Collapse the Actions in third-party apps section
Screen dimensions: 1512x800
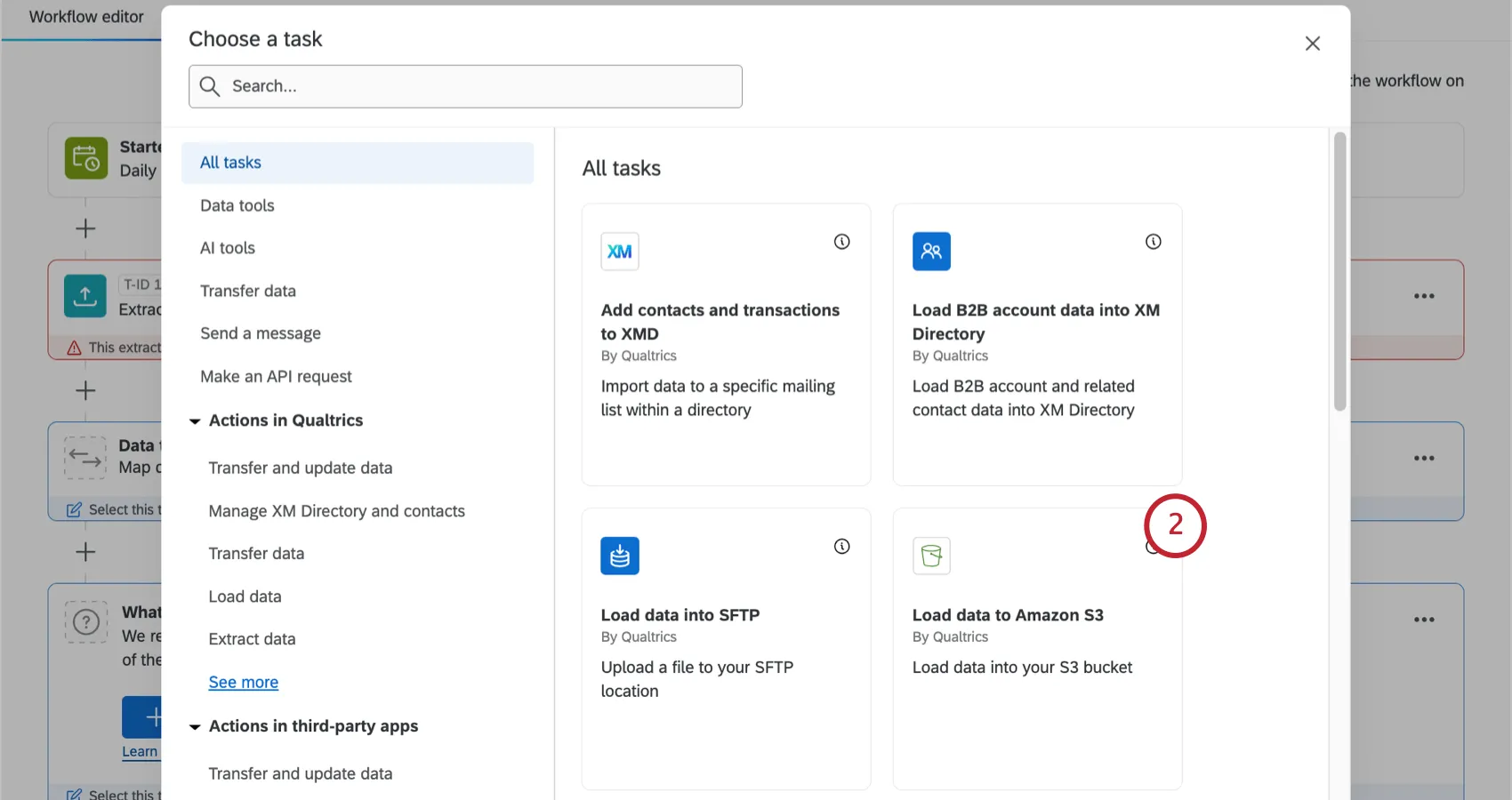pyautogui.click(x=196, y=726)
